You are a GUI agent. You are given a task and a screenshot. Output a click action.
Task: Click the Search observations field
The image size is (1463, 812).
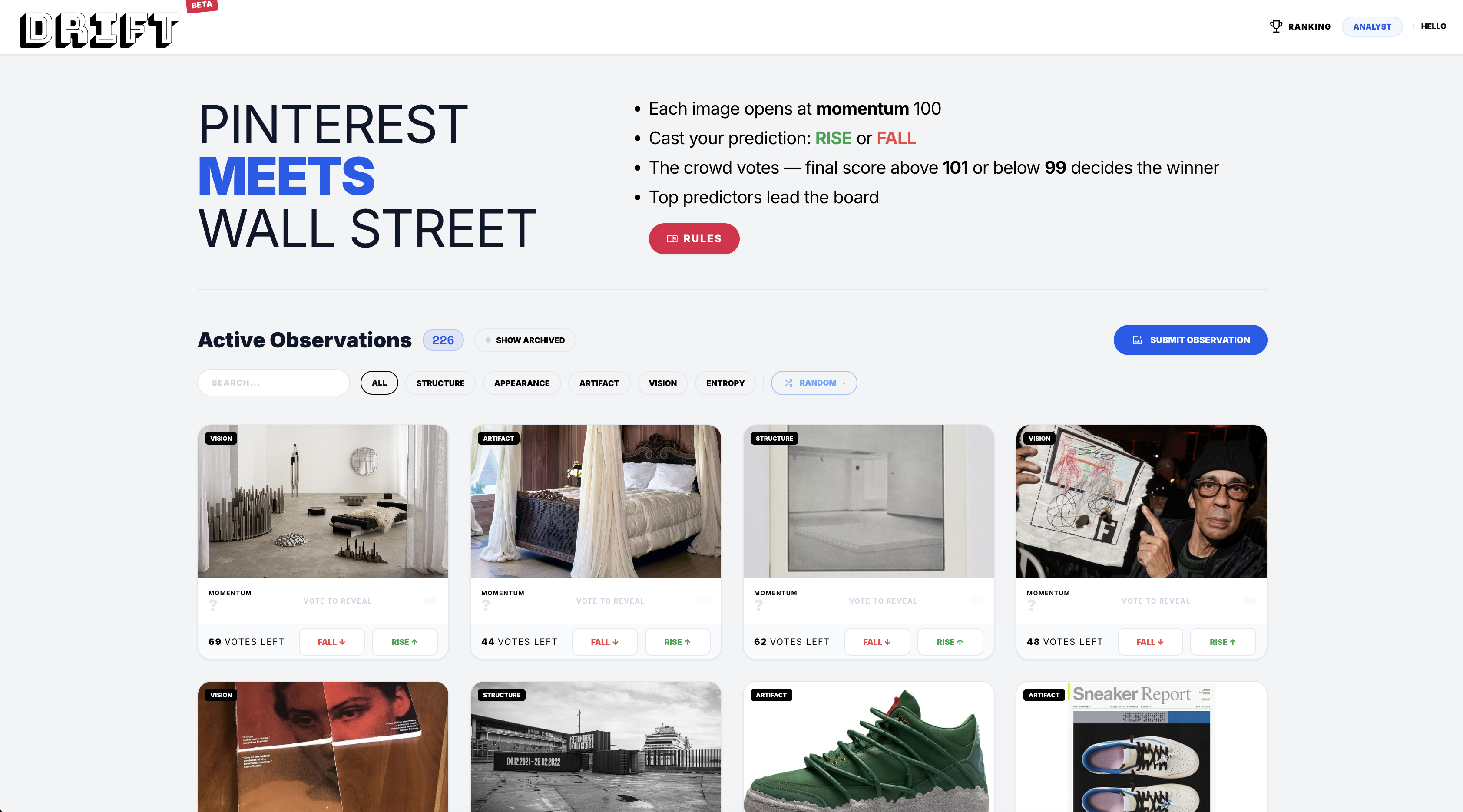pos(273,383)
